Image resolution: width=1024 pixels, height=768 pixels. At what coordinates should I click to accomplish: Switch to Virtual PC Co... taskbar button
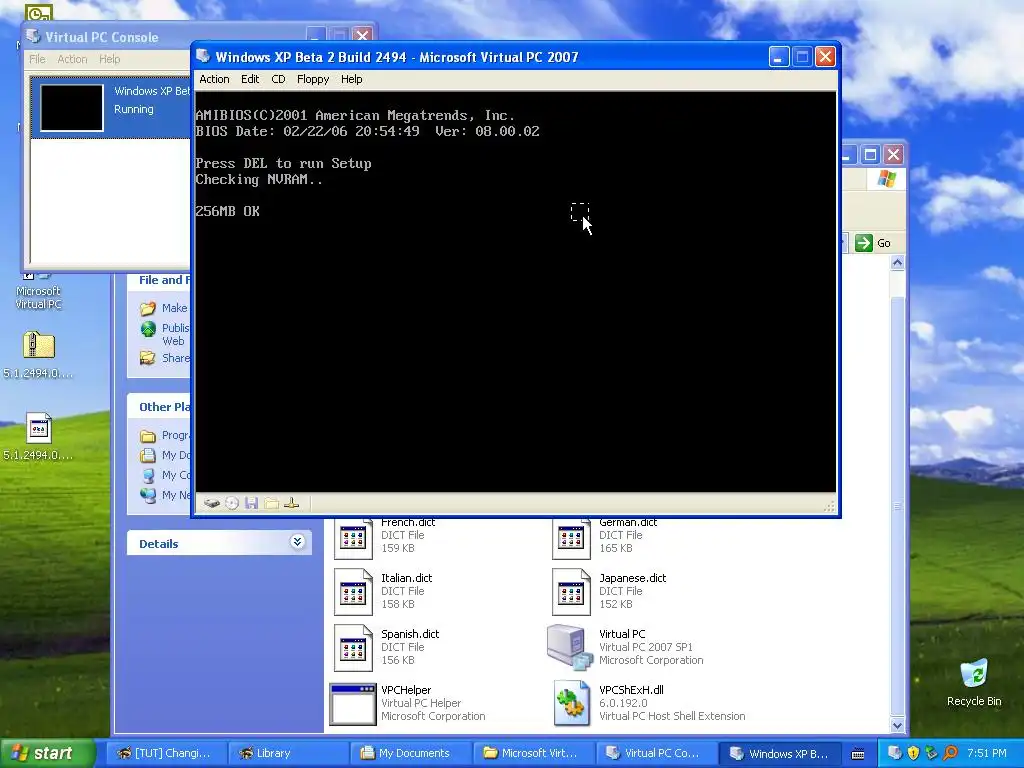[655, 753]
